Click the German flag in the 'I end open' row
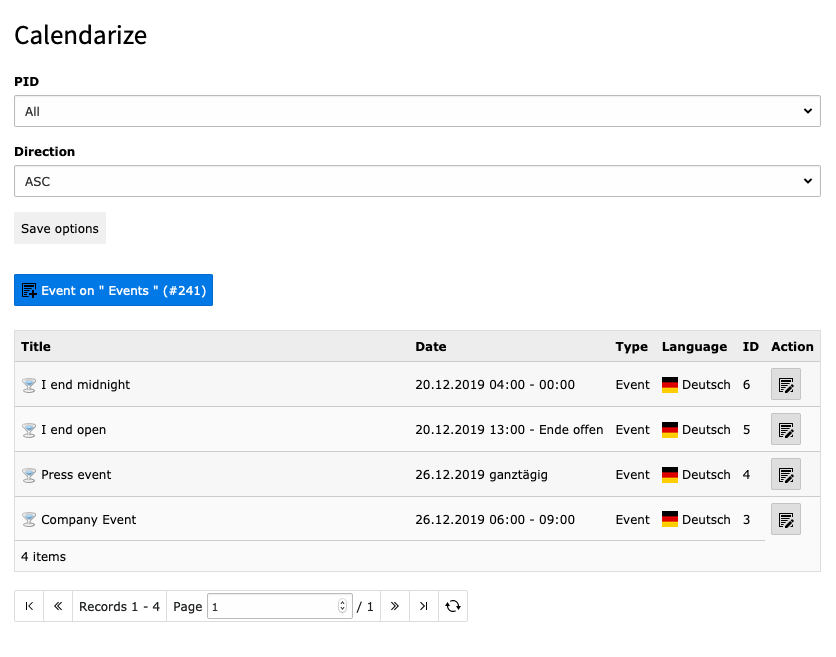Viewport: 836px width, 657px height. [x=670, y=429]
